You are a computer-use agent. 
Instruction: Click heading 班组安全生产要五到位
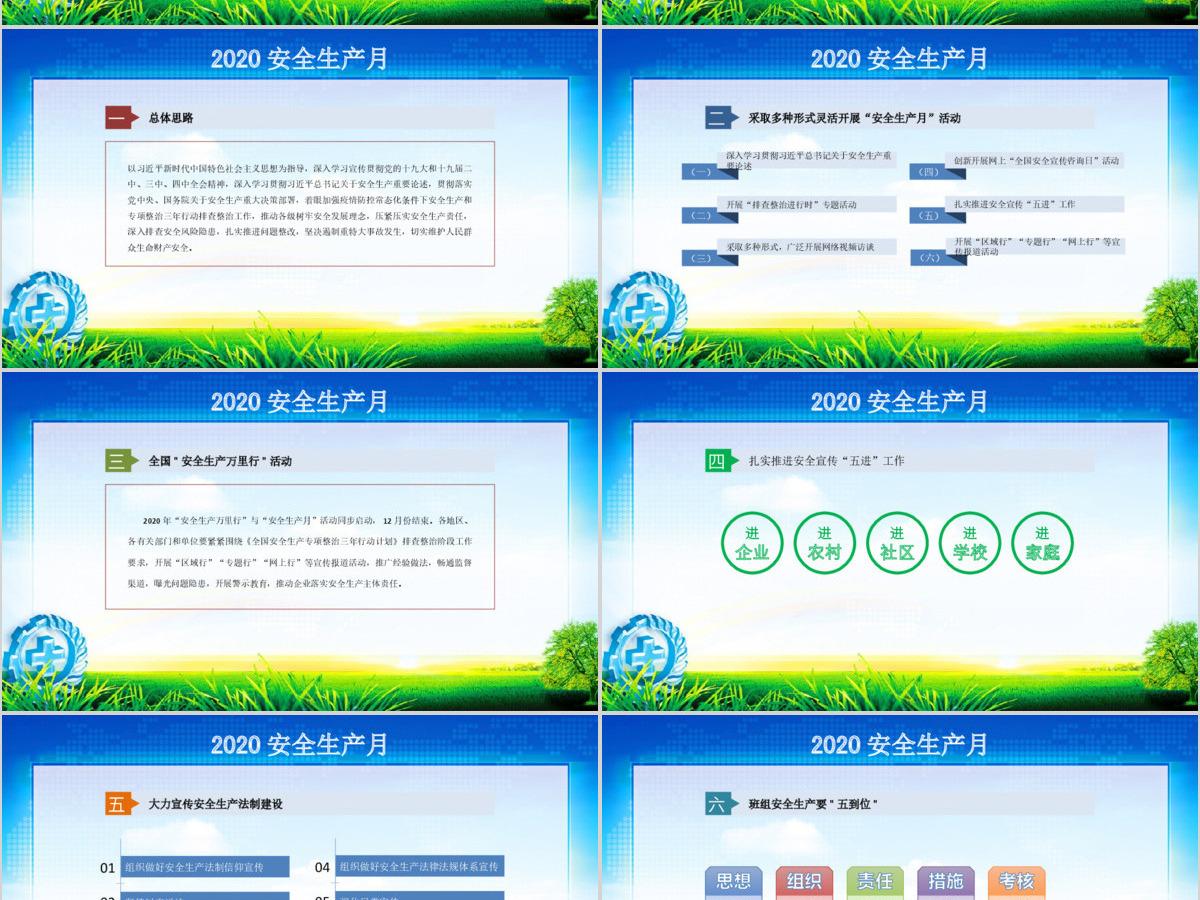[x=812, y=804]
